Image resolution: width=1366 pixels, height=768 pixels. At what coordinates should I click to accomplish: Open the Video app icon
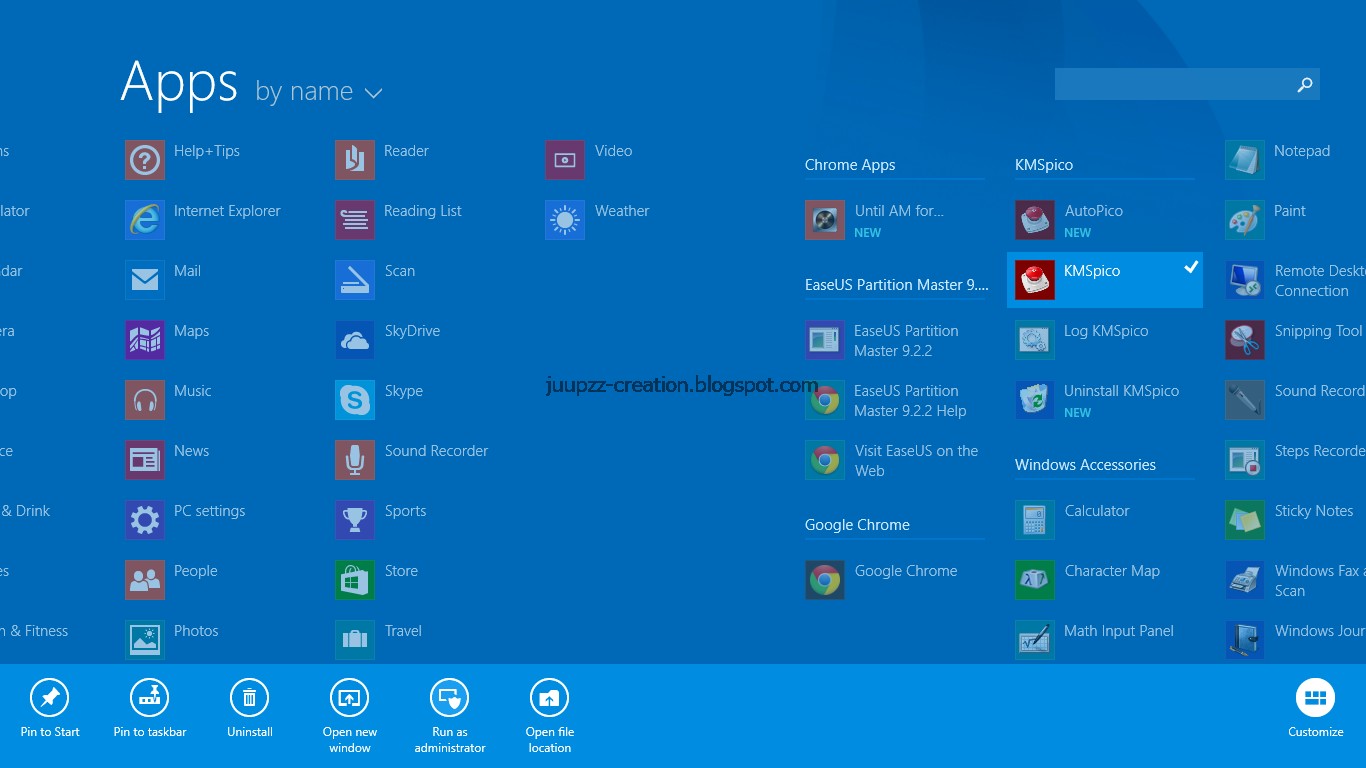pos(565,160)
